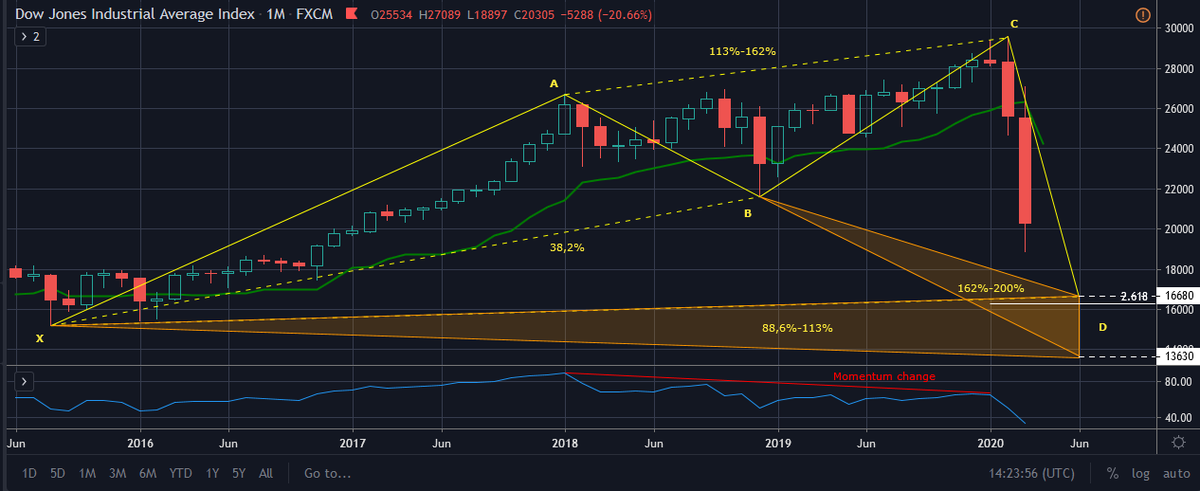Click the Momentum change annotation
The height and width of the screenshot is (491, 1200).
point(884,377)
